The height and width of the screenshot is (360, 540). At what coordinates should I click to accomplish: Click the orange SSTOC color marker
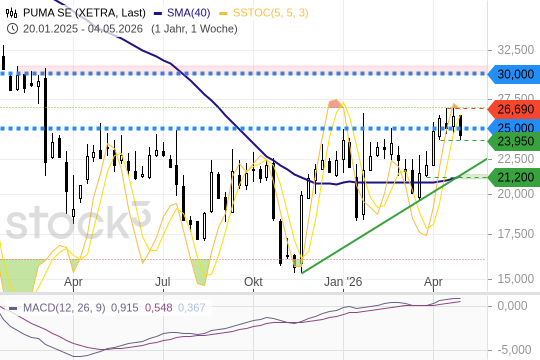tap(224, 13)
